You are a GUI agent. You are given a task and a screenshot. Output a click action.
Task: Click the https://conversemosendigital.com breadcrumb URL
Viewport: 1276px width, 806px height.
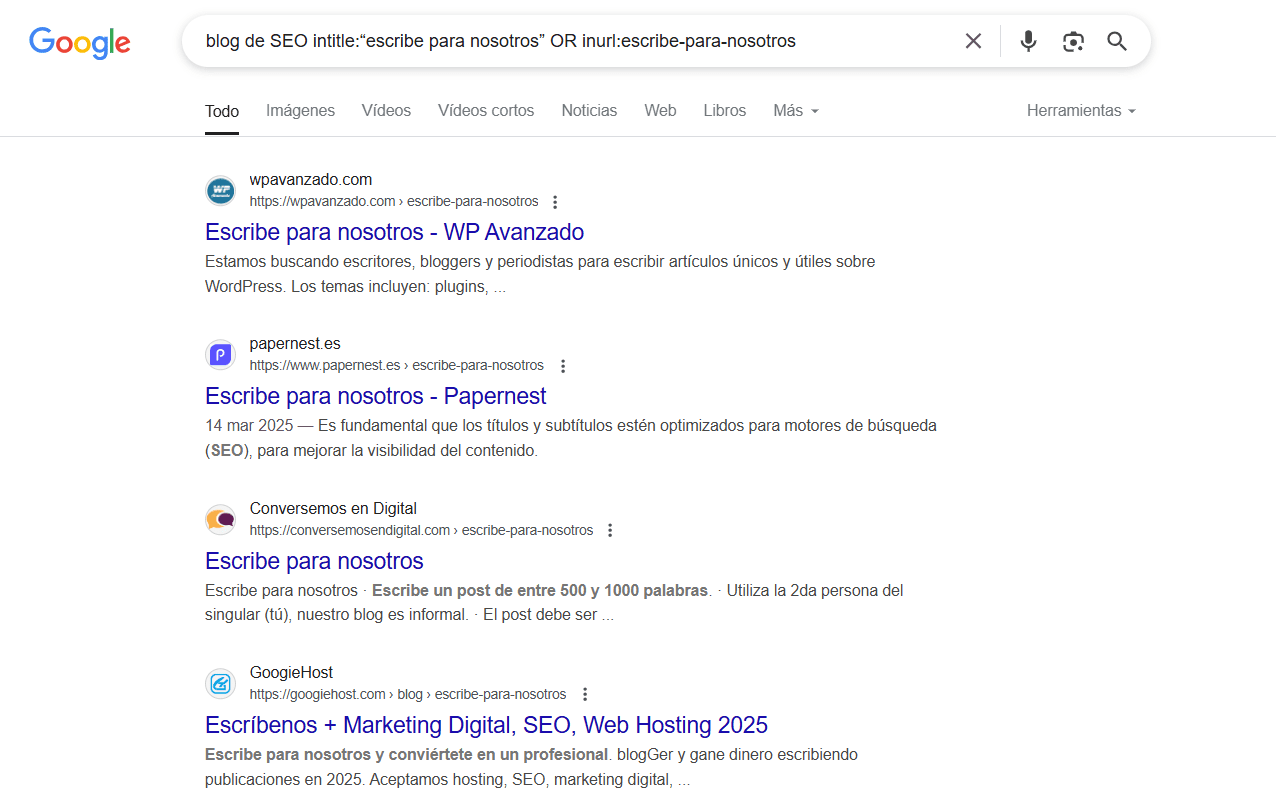coord(421,530)
